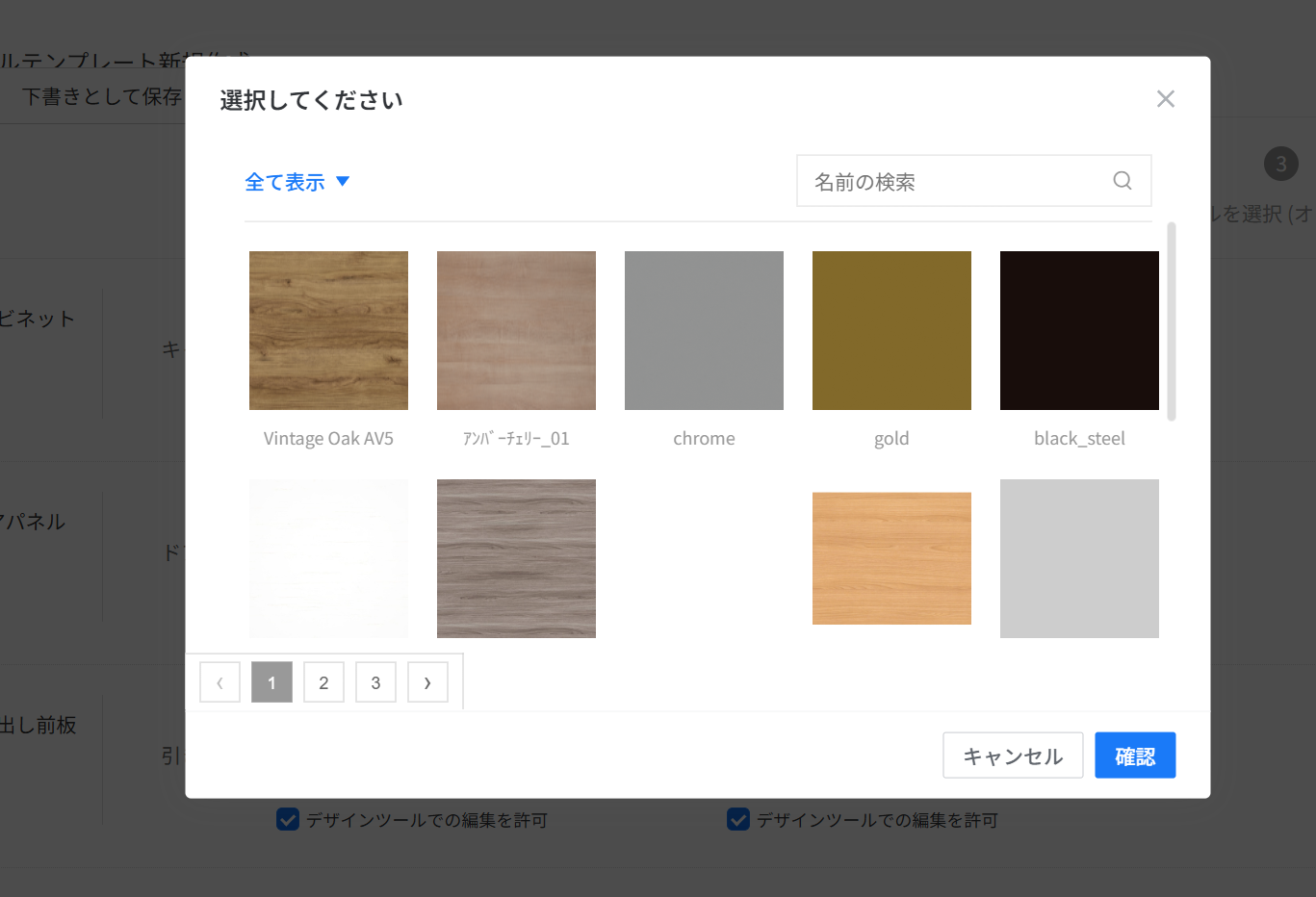Go to previous page of materials

coord(219,682)
